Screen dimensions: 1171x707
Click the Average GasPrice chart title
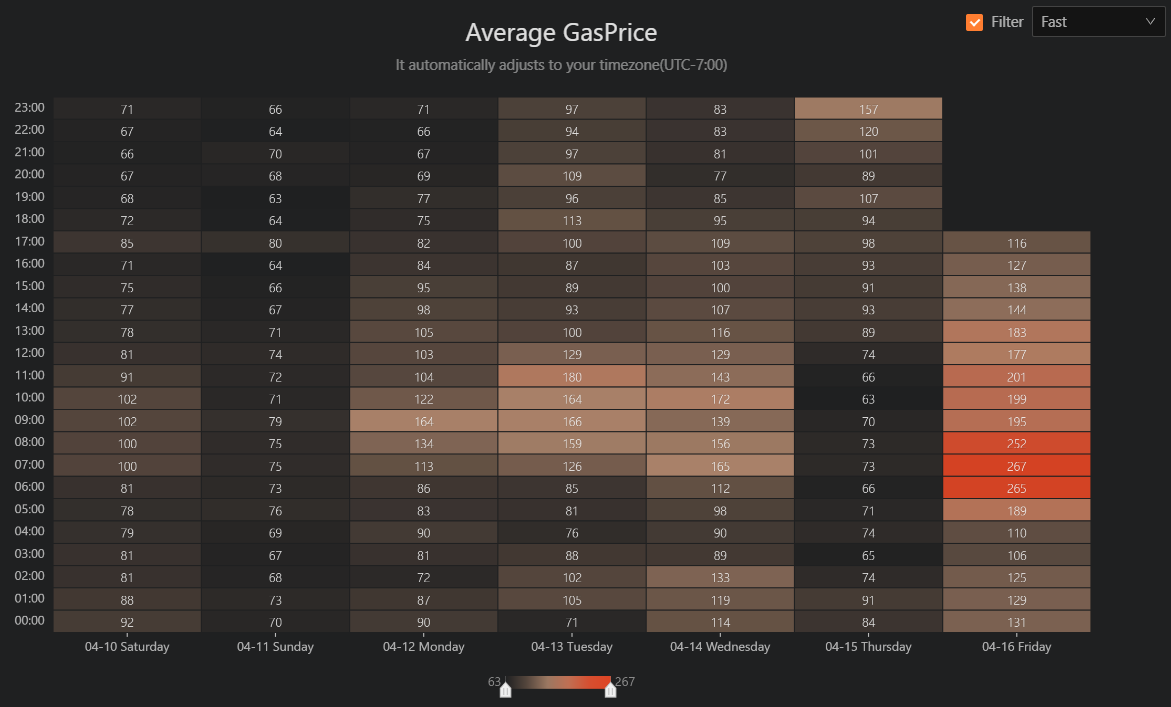click(561, 33)
